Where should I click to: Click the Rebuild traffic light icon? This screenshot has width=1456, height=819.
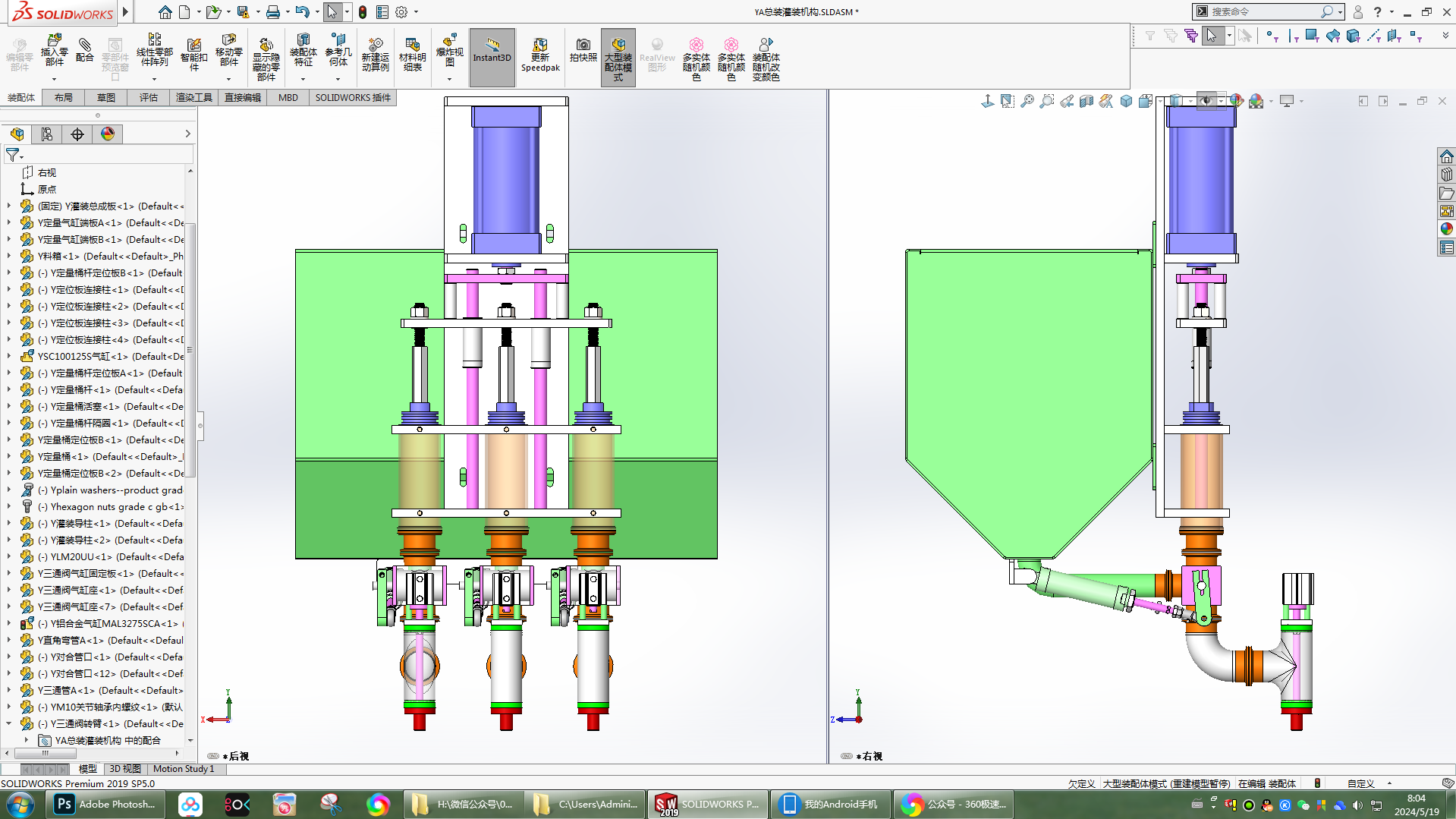coord(363,12)
